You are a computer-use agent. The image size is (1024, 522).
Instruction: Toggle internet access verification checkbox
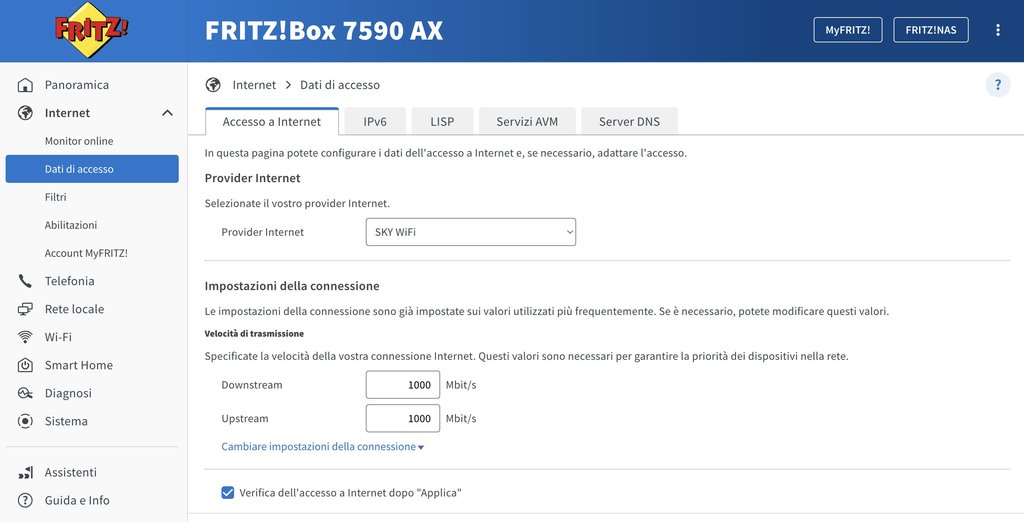[x=228, y=493]
